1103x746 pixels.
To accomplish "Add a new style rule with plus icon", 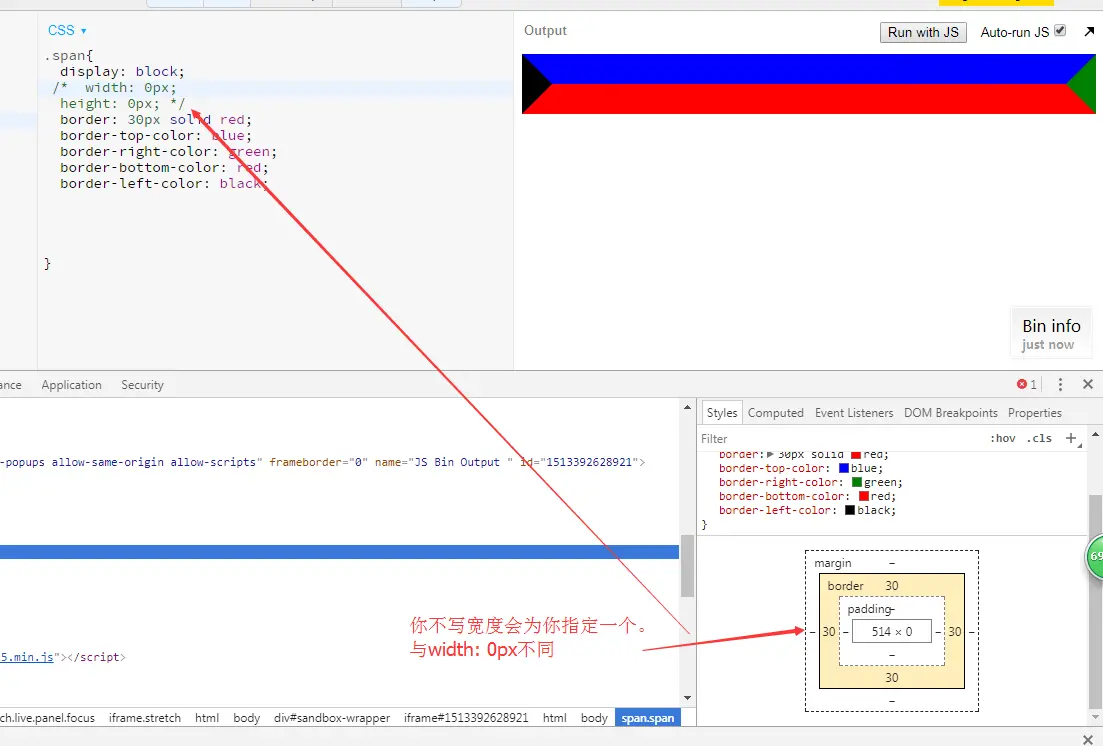I will coord(1071,438).
